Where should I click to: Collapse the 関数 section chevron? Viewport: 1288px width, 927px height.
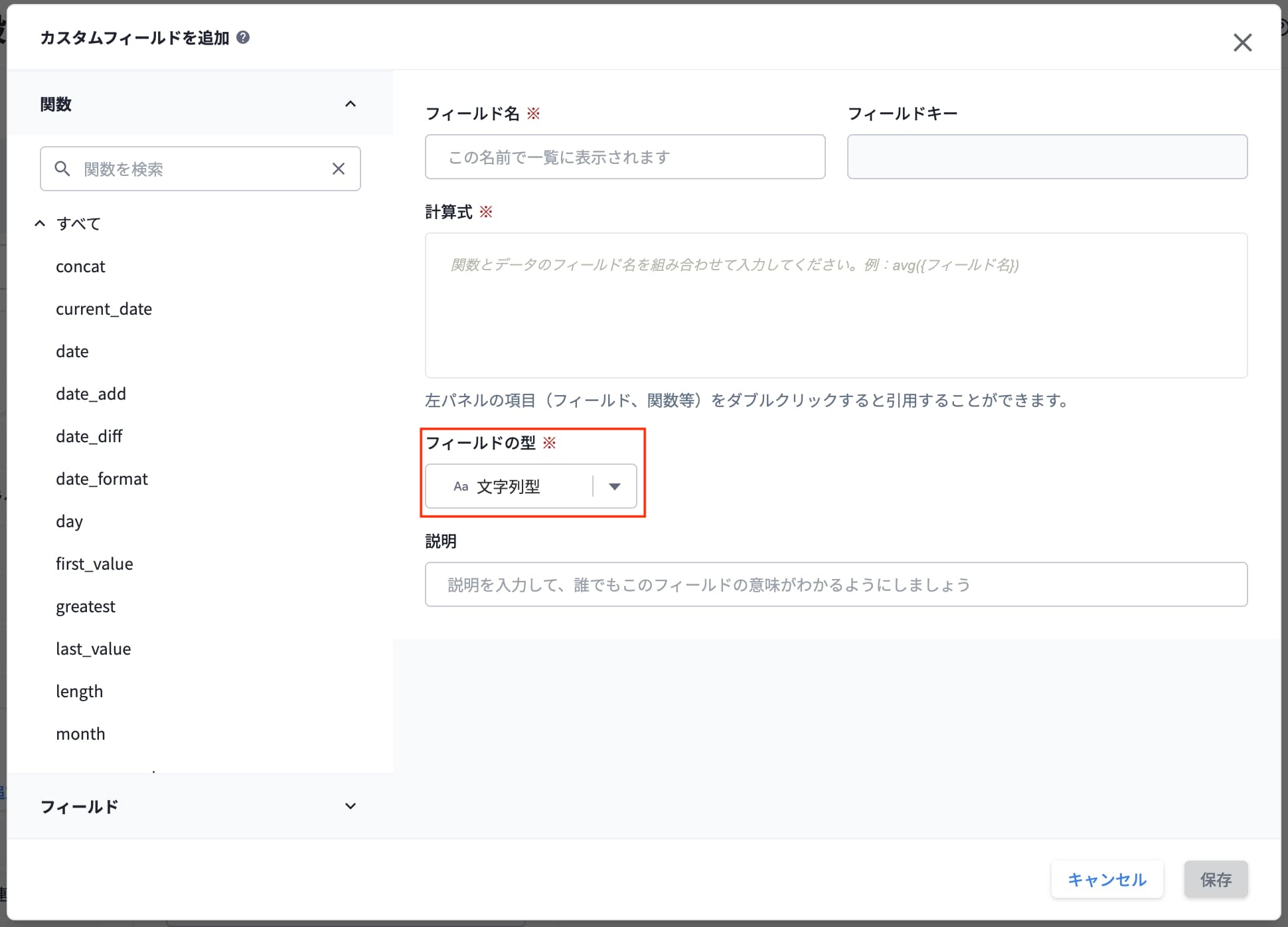pos(351,104)
